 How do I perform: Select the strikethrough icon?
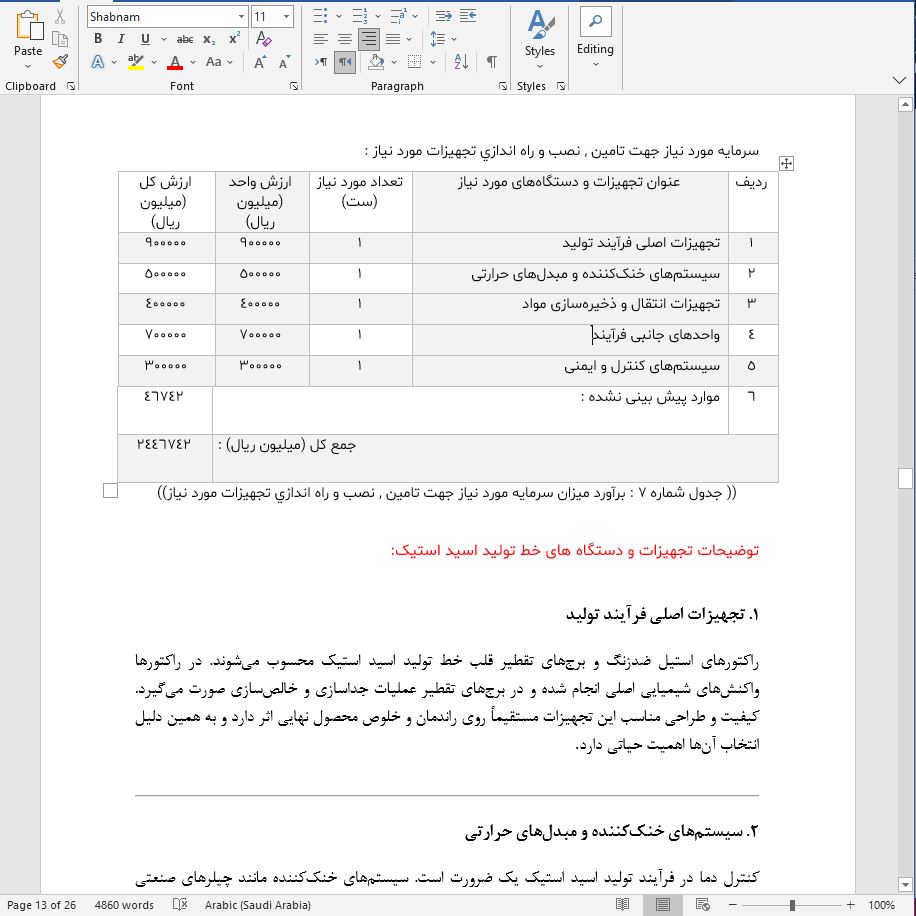click(185, 39)
